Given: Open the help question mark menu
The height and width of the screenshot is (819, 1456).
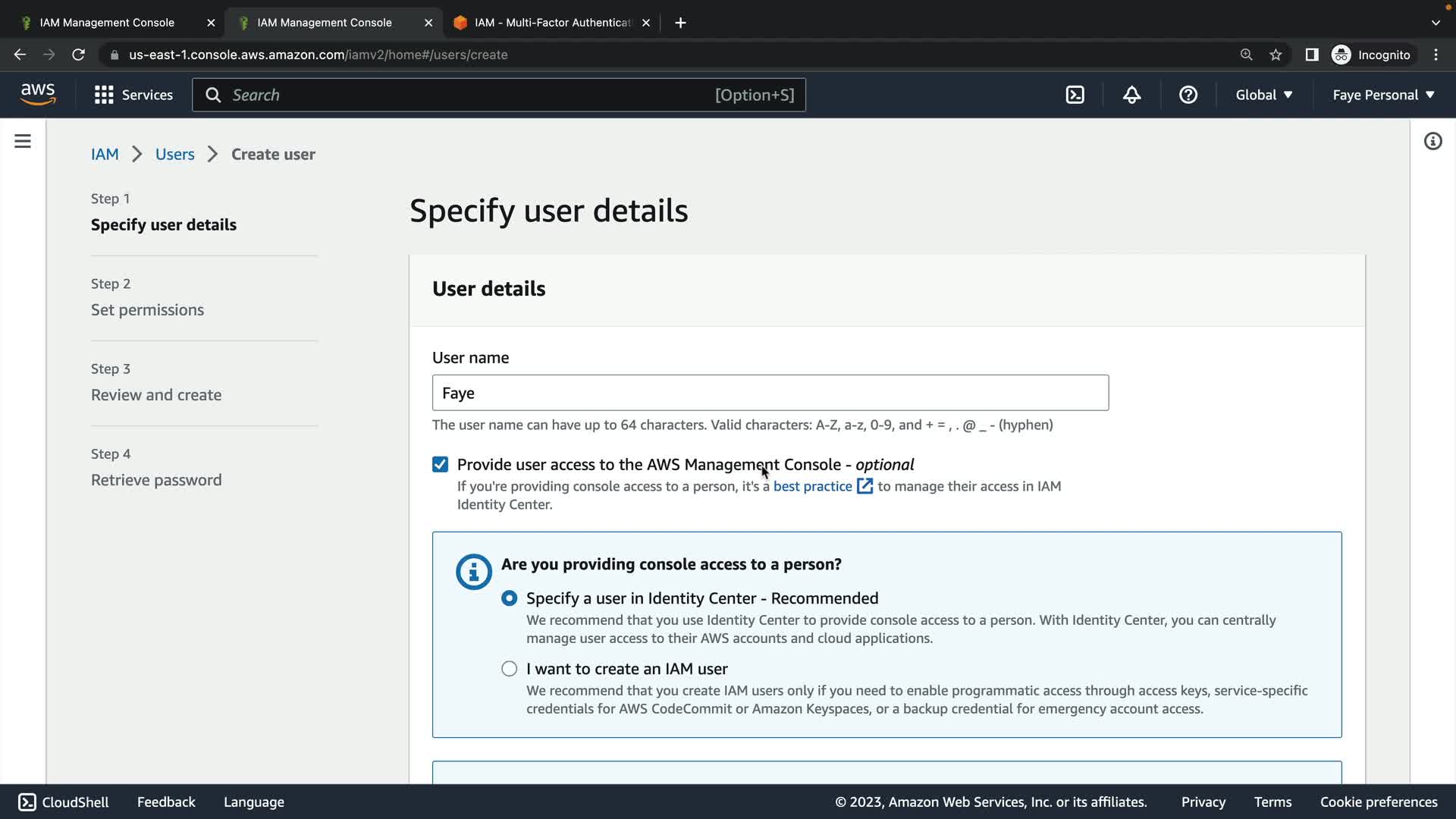Looking at the screenshot, I should [1188, 95].
